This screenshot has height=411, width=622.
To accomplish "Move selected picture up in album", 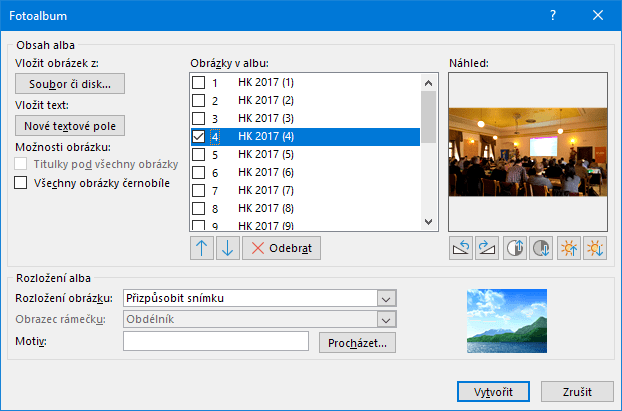I will (201, 248).
